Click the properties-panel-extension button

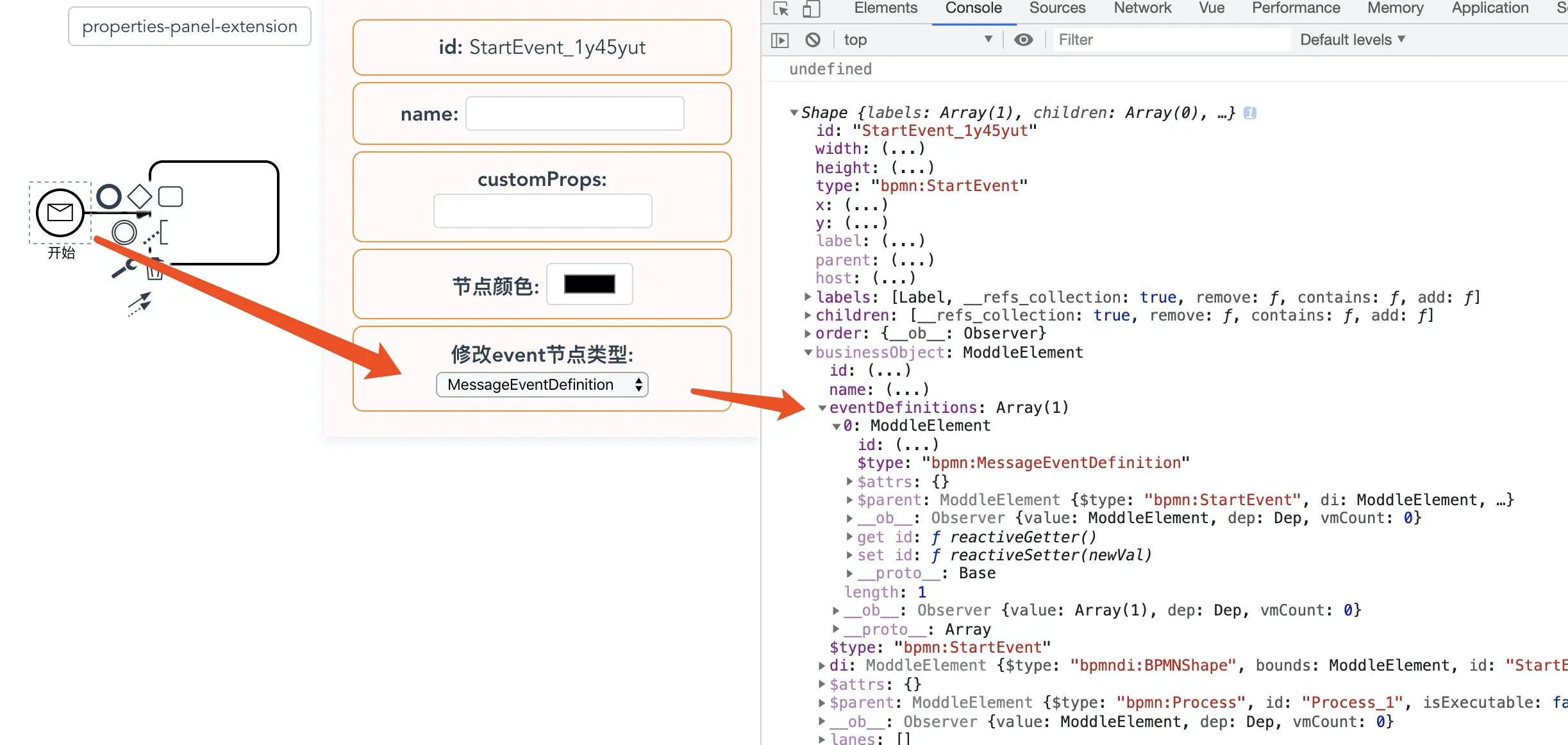[190, 26]
